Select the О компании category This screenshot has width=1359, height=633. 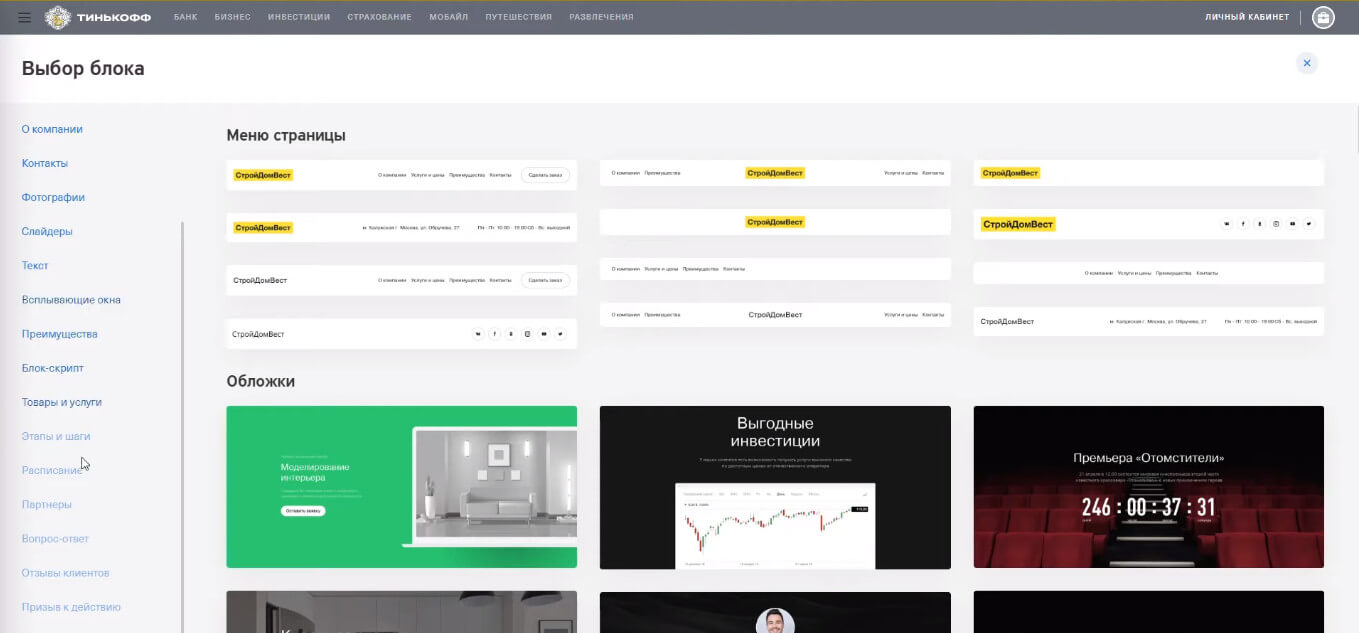(52, 129)
